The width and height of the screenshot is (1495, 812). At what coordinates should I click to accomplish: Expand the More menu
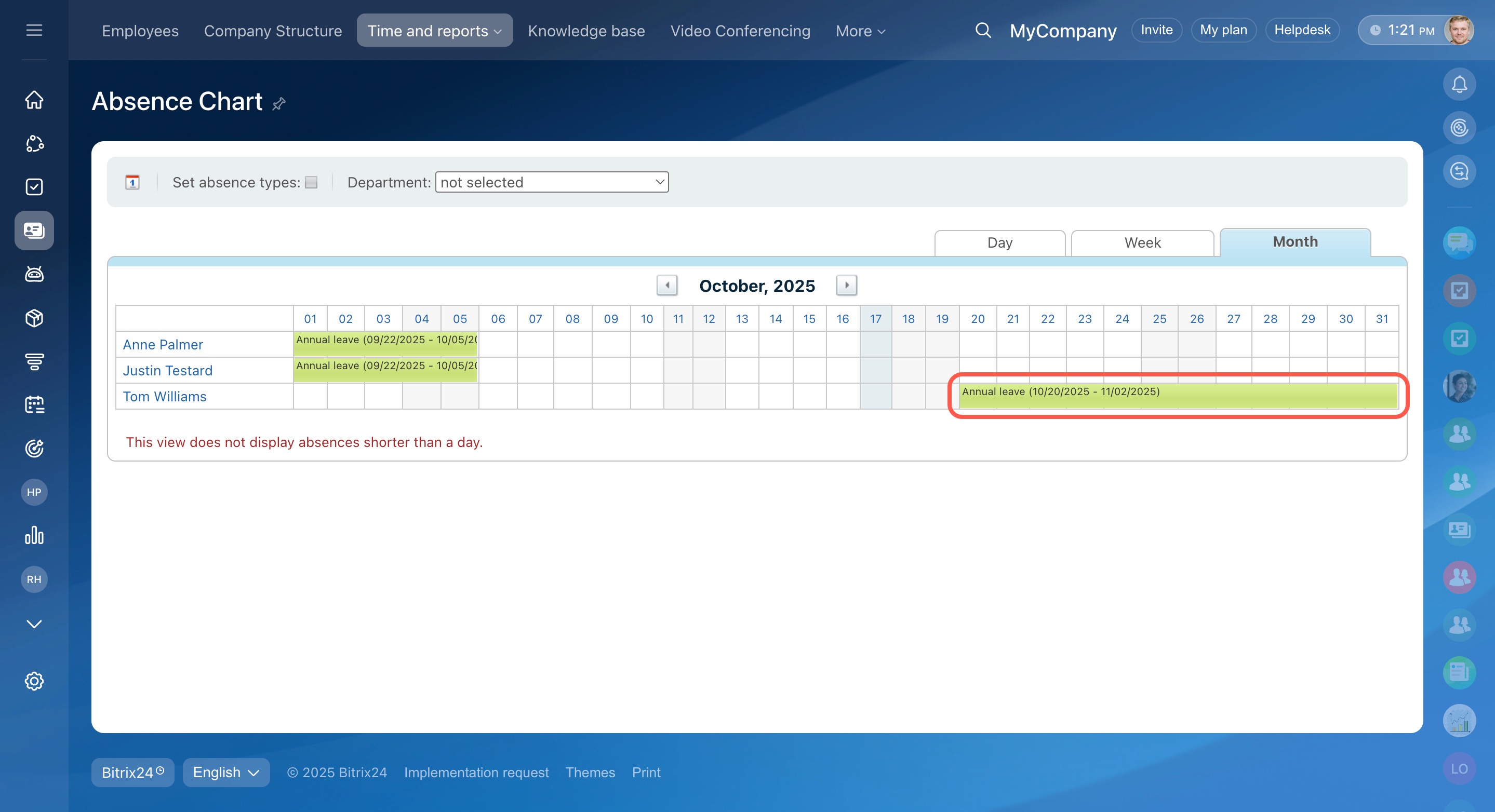860,31
